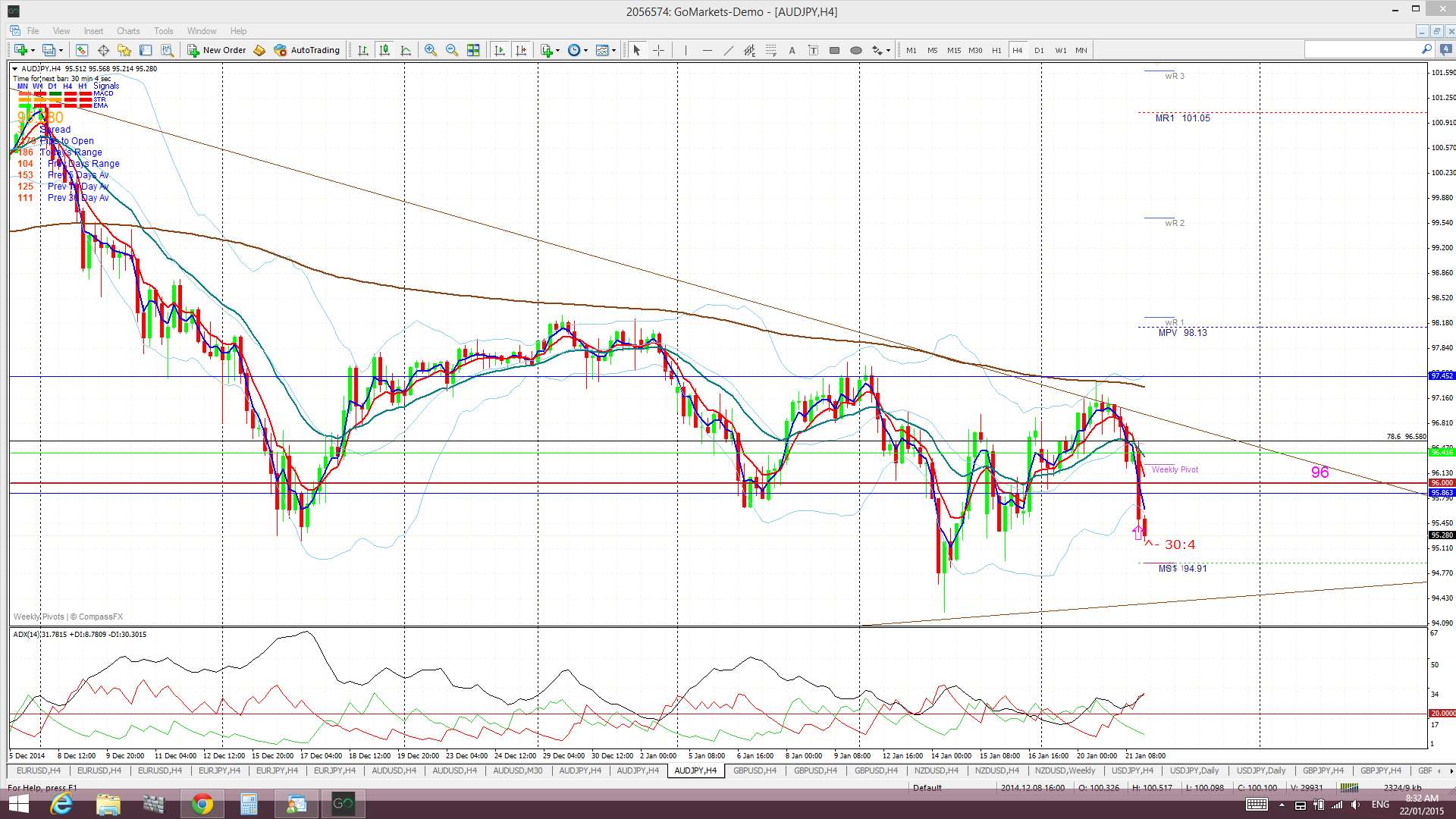Image resolution: width=1456 pixels, height=819 pixels.
Task: Expand the Indicators list dropdown arrow
Action: point(557,51)
